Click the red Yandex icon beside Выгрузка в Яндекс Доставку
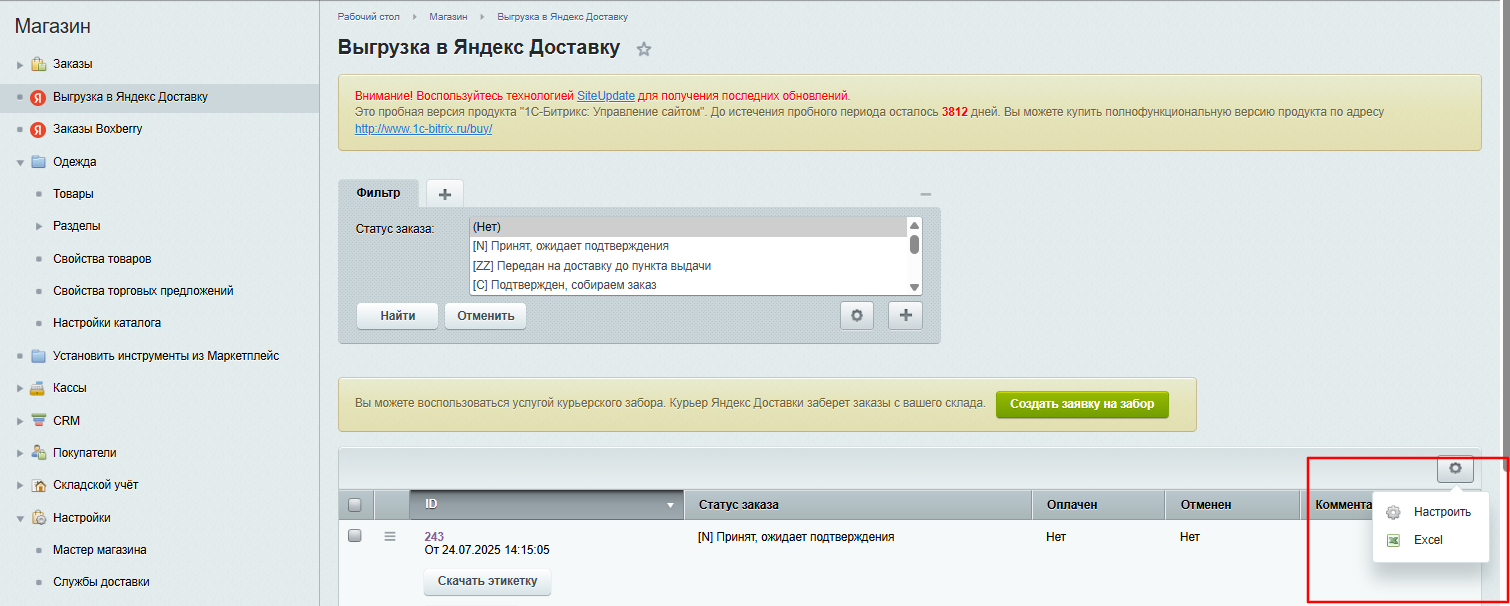 point(38,97)
